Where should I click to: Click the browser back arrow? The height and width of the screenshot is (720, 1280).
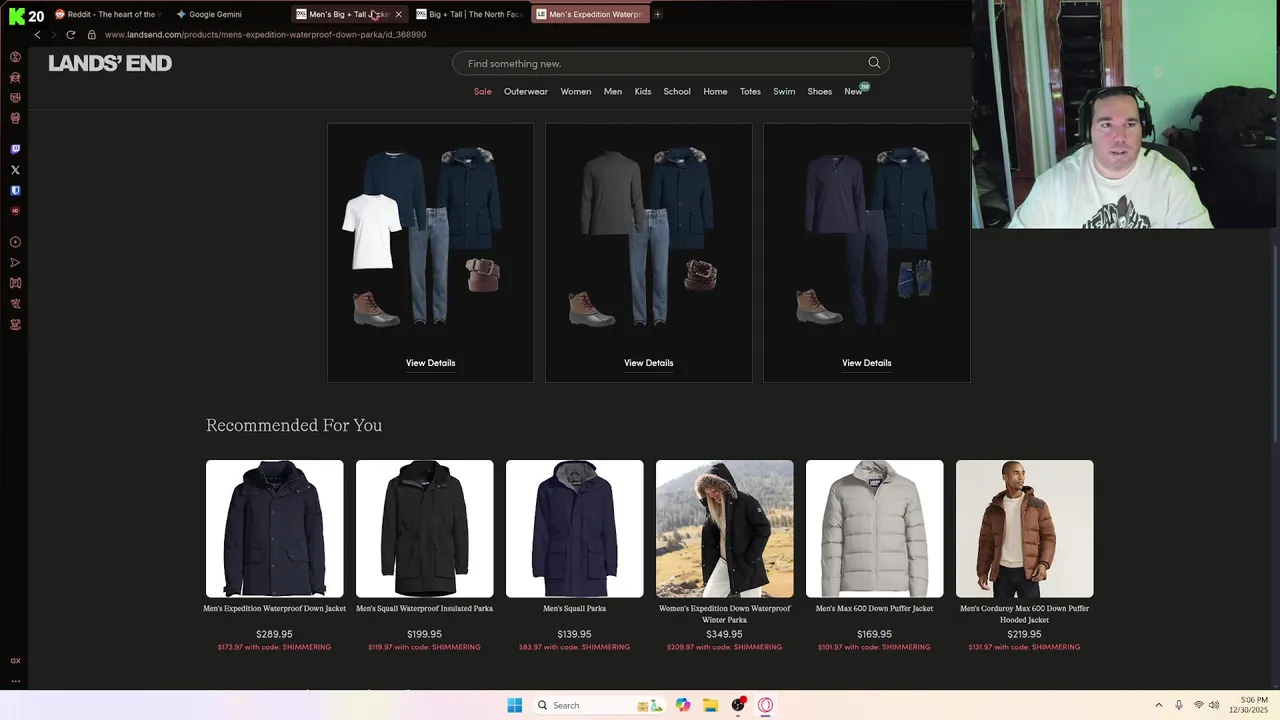pyautogui.click(x=38, y=34)
